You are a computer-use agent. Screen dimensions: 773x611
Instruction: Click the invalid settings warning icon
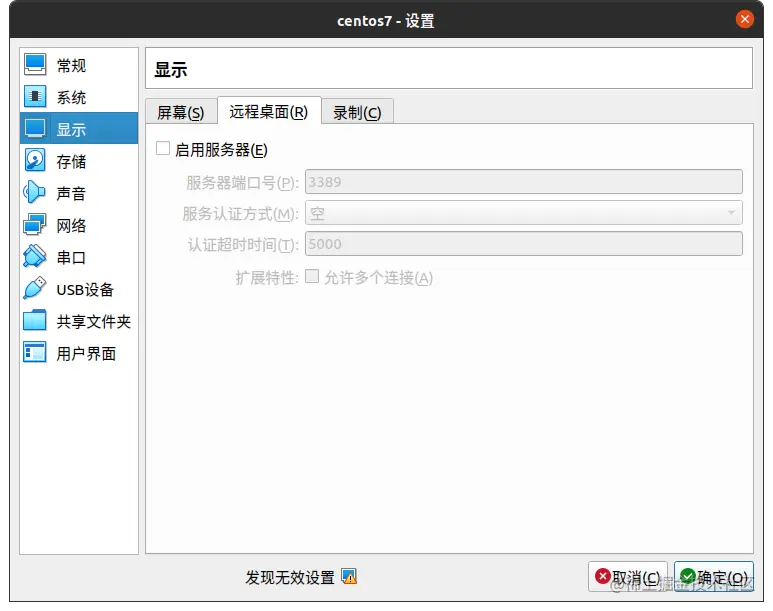pyautogui.click(x=349, y=576)
